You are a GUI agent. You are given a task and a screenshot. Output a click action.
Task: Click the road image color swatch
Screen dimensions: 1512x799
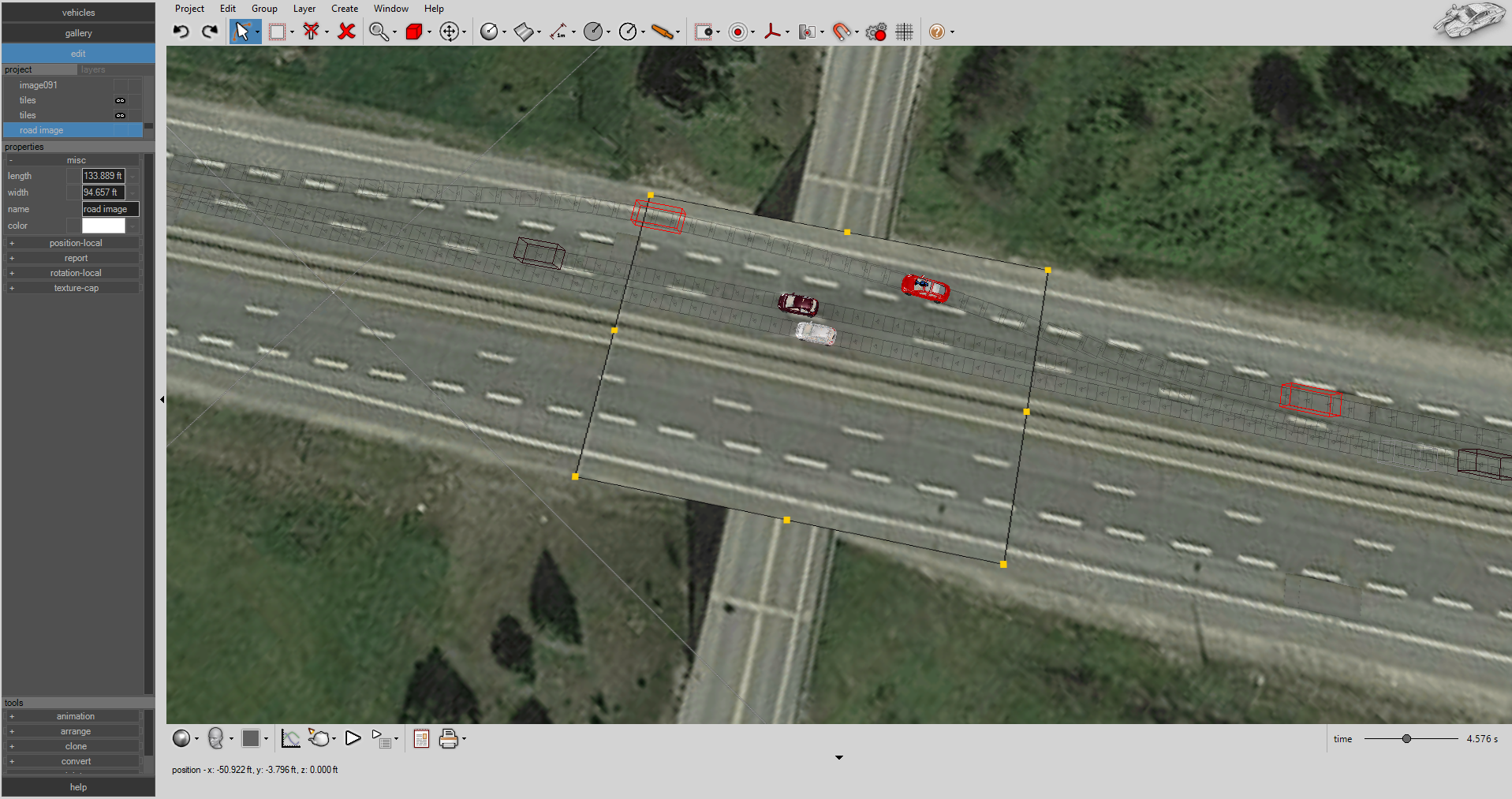(103, 226)
